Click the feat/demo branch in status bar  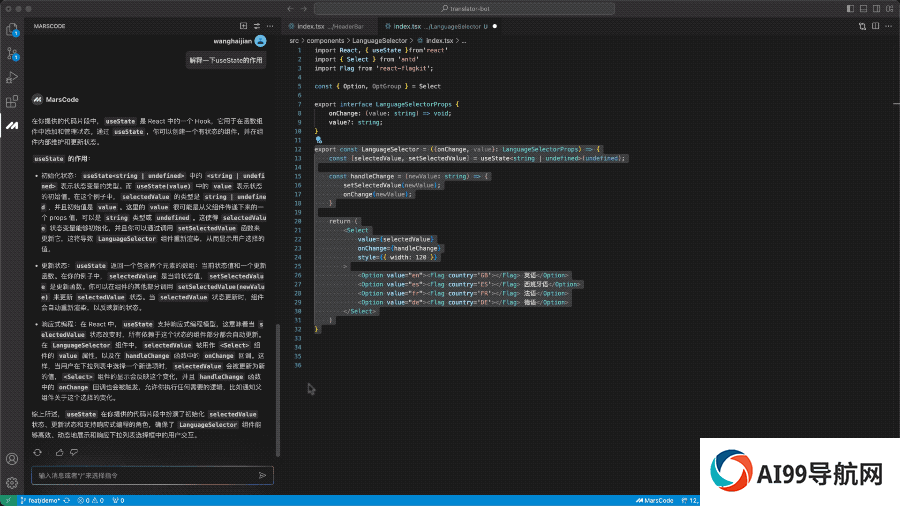pyautogui.click(x=40, y=500)
